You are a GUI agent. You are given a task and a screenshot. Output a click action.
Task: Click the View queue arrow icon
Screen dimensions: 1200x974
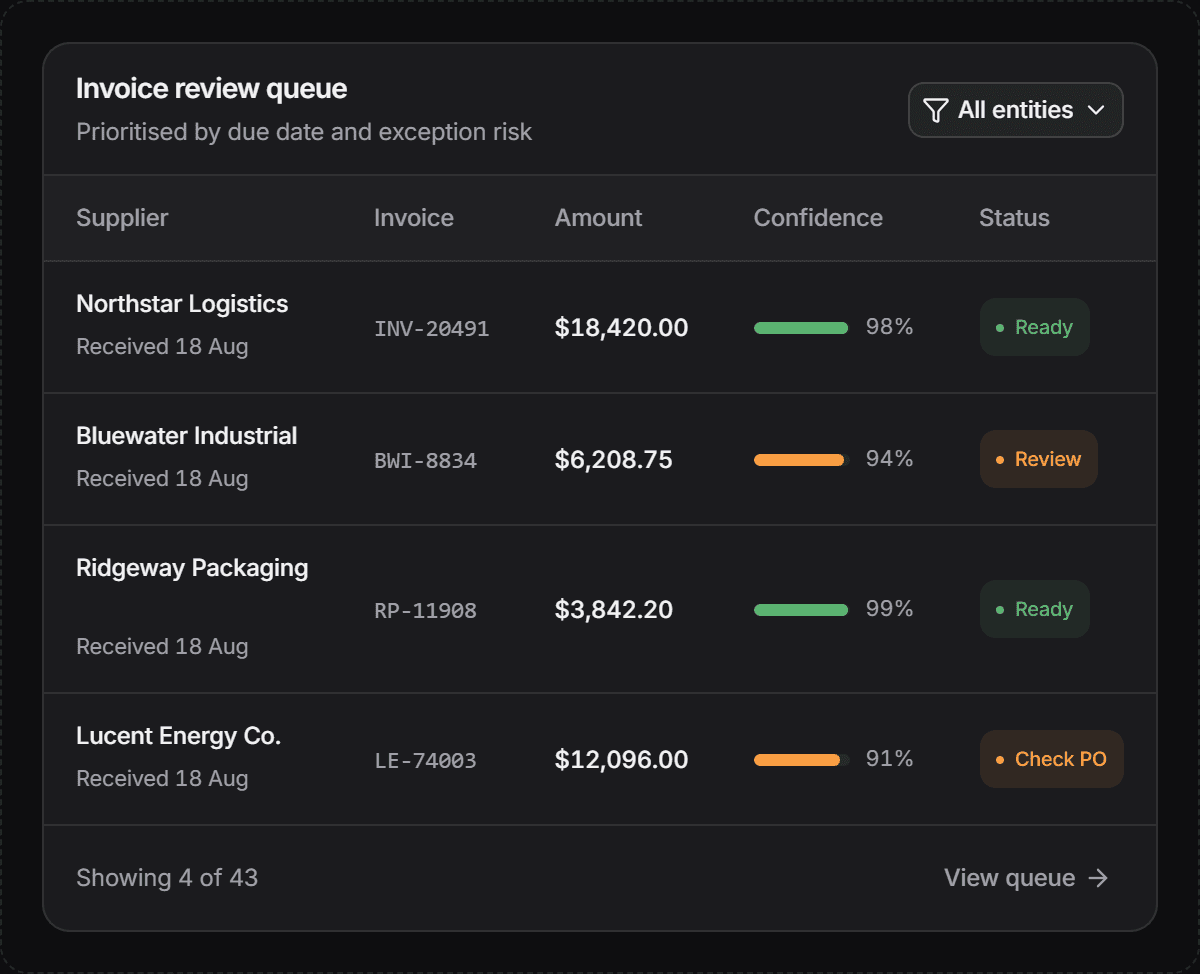tap(1098, 878)
